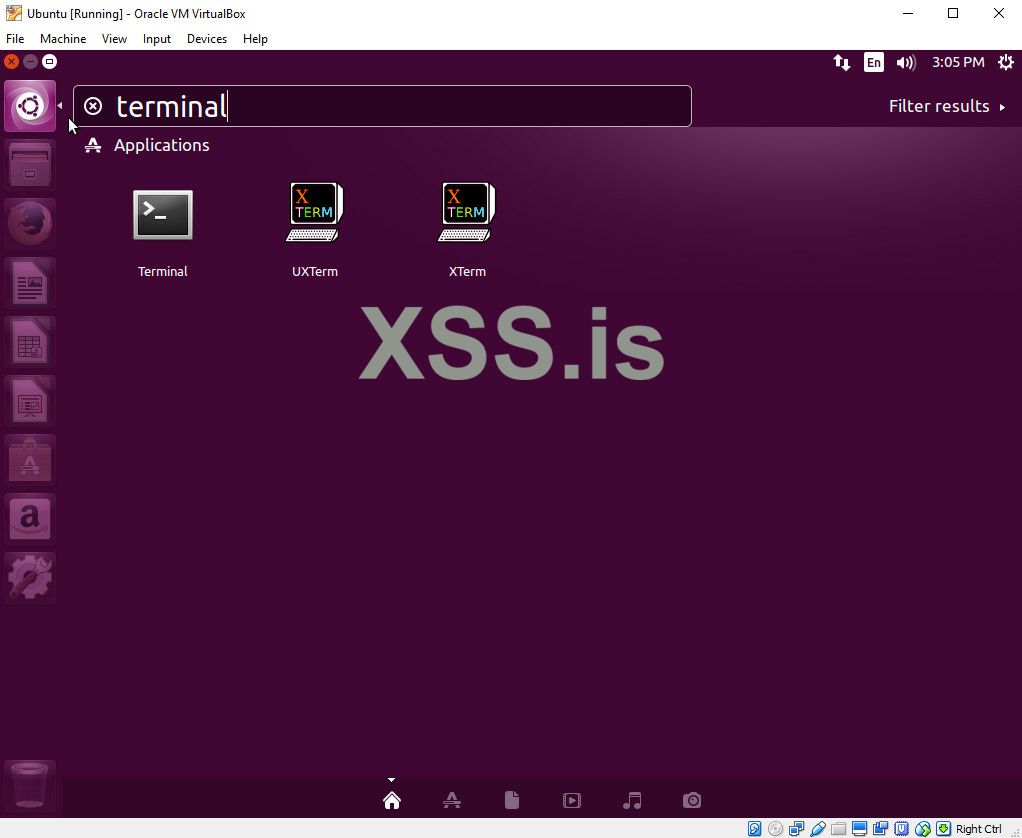This screenshot has width=1022, height=838.
Task: Open VirtualBox Help menu
Action: 255,39
